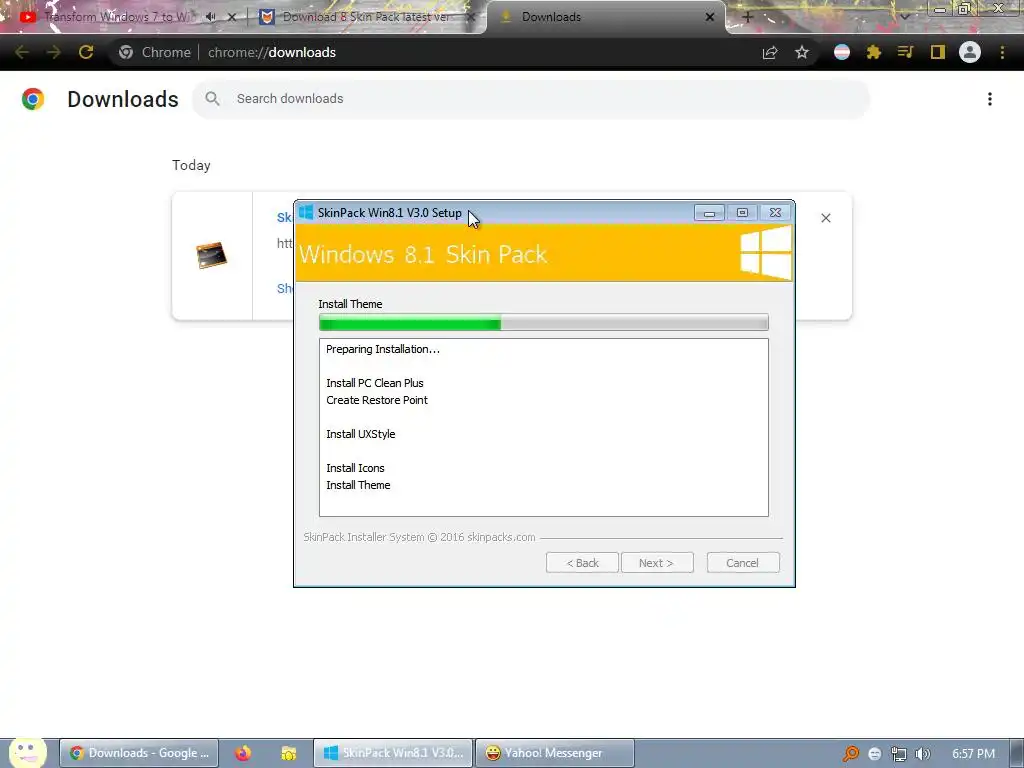Viewport: 1024px width, 768px height.
Task: Click the network tray icon
Action: point(899,754)
